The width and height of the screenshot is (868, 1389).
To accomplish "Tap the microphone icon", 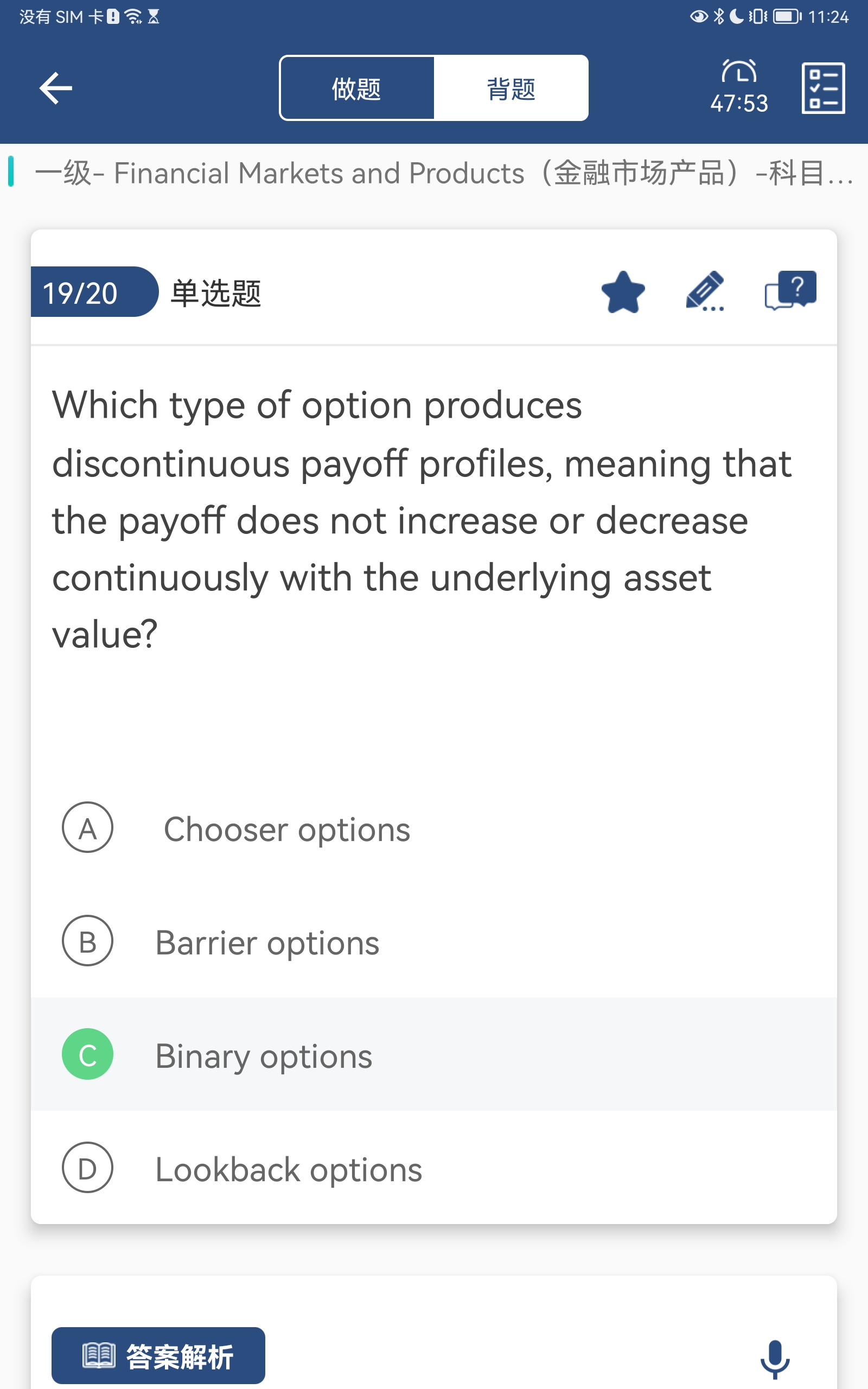I will (x=775, y=1358).
